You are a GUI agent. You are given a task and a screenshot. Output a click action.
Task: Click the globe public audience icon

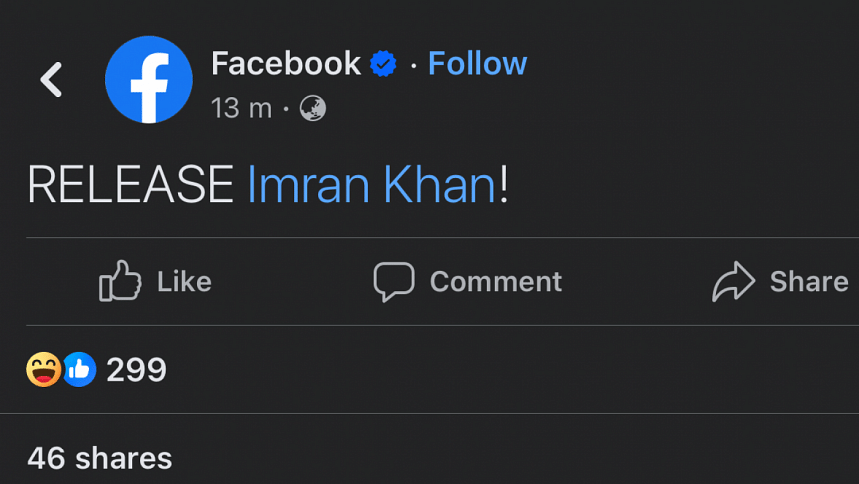[x=313, y=108]
